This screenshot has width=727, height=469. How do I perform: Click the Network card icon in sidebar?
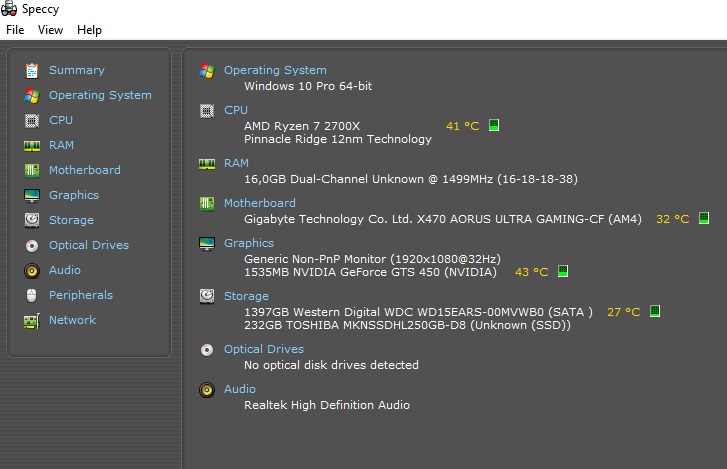(32, 321)
